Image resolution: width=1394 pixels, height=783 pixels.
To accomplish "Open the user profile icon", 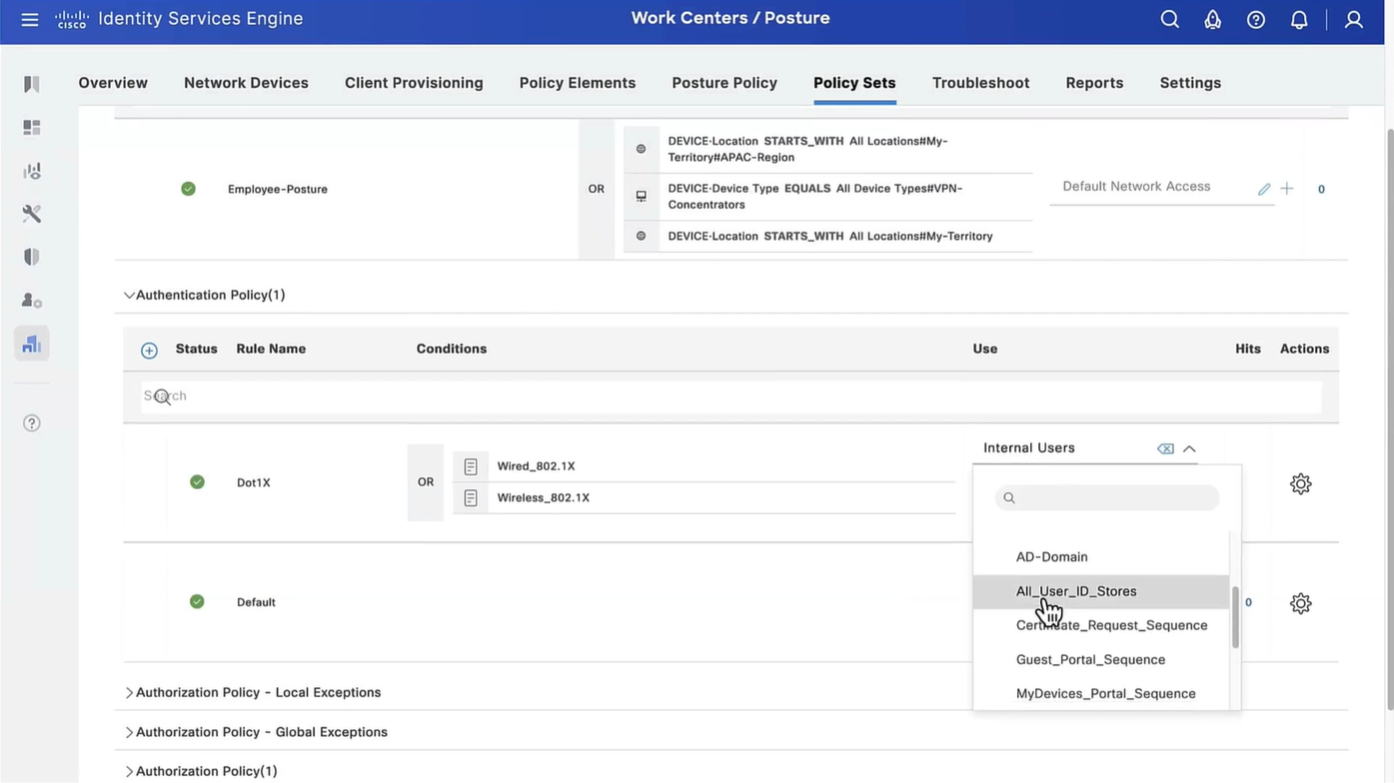I will pos(1353,20).
